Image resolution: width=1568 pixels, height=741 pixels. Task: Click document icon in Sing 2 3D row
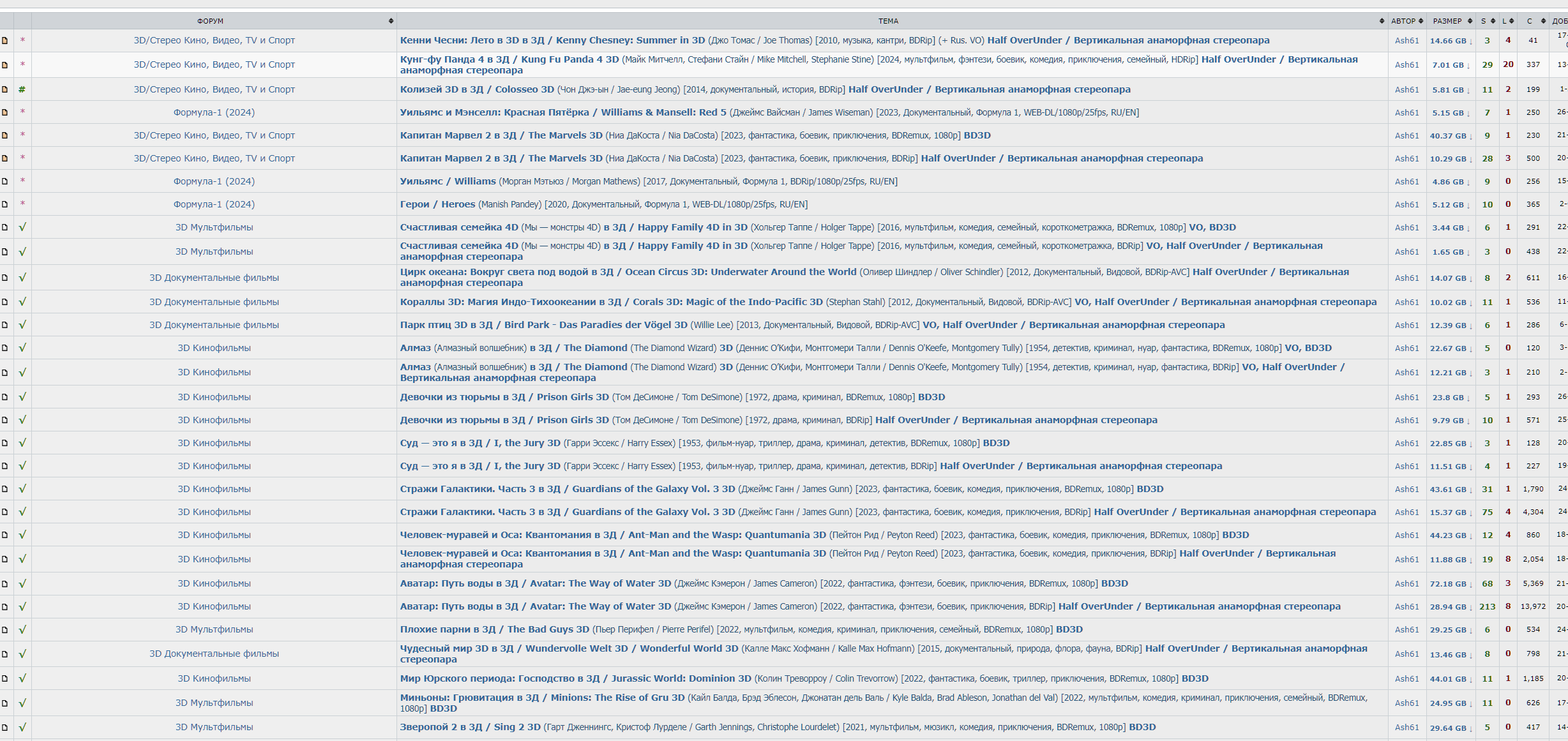coord(4,727)
